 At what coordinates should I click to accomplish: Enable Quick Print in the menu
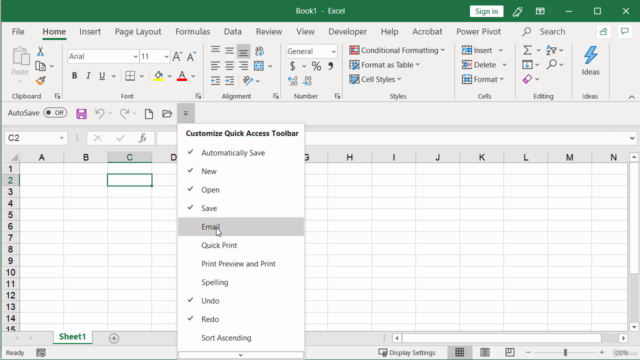241,245
